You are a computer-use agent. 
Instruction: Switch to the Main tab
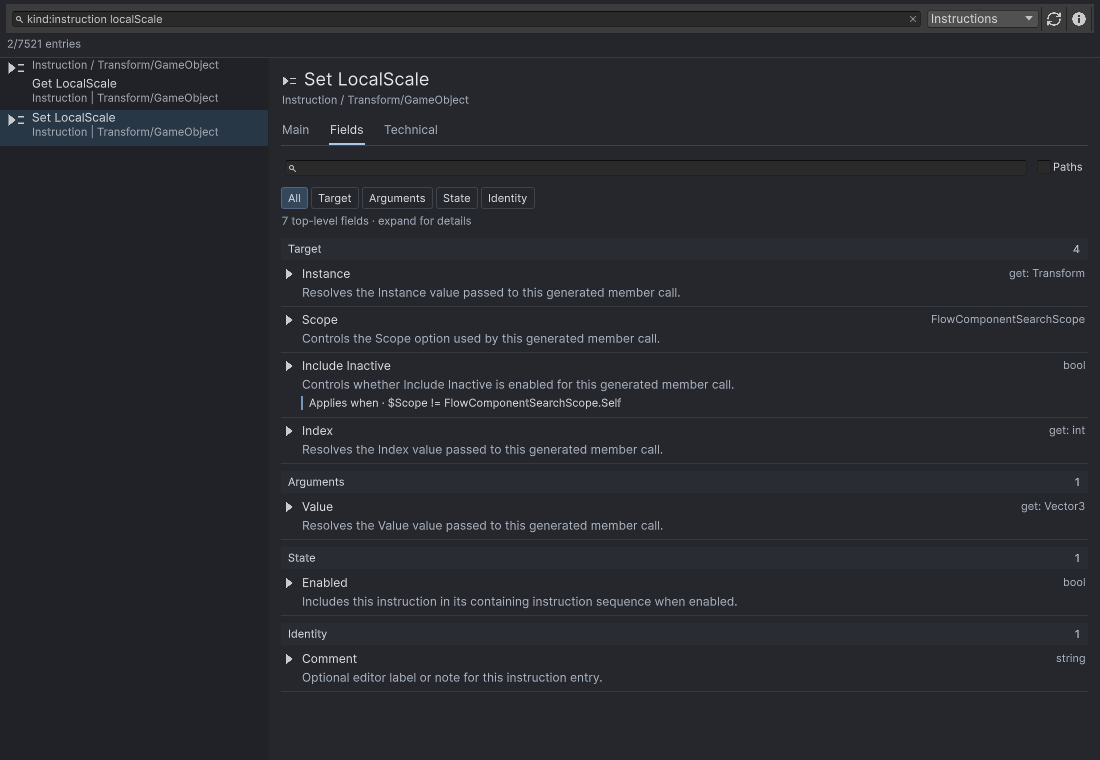click(x=295, y=130)
